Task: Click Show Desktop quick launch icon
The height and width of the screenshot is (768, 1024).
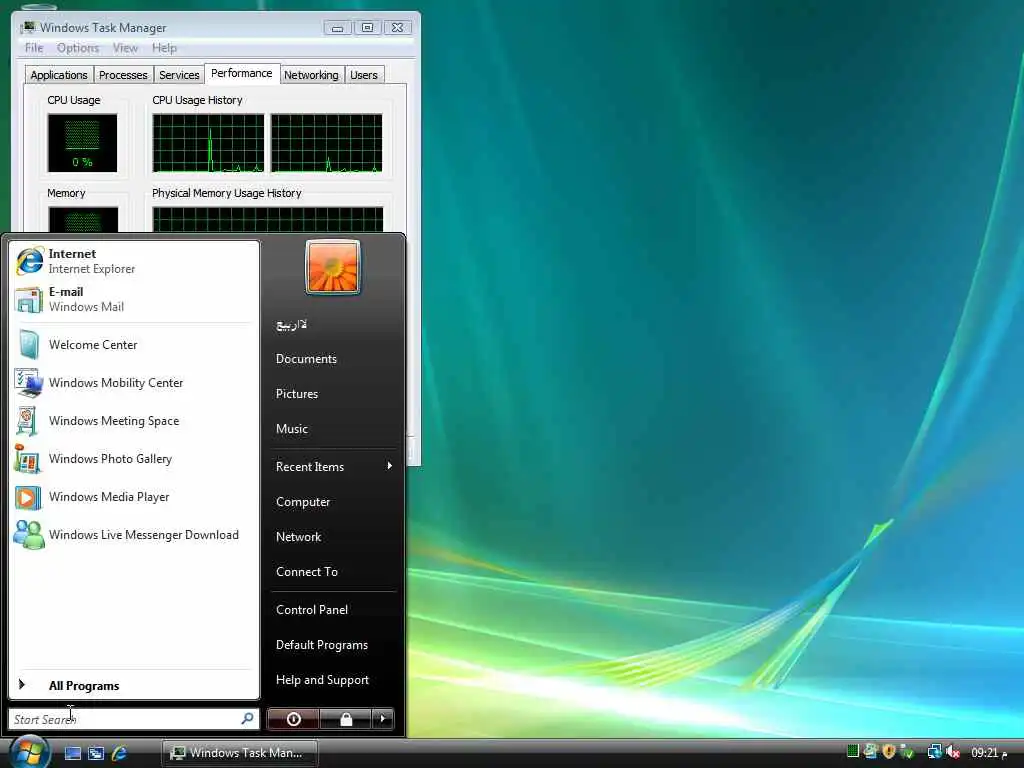Action: [x=72, y=753]
